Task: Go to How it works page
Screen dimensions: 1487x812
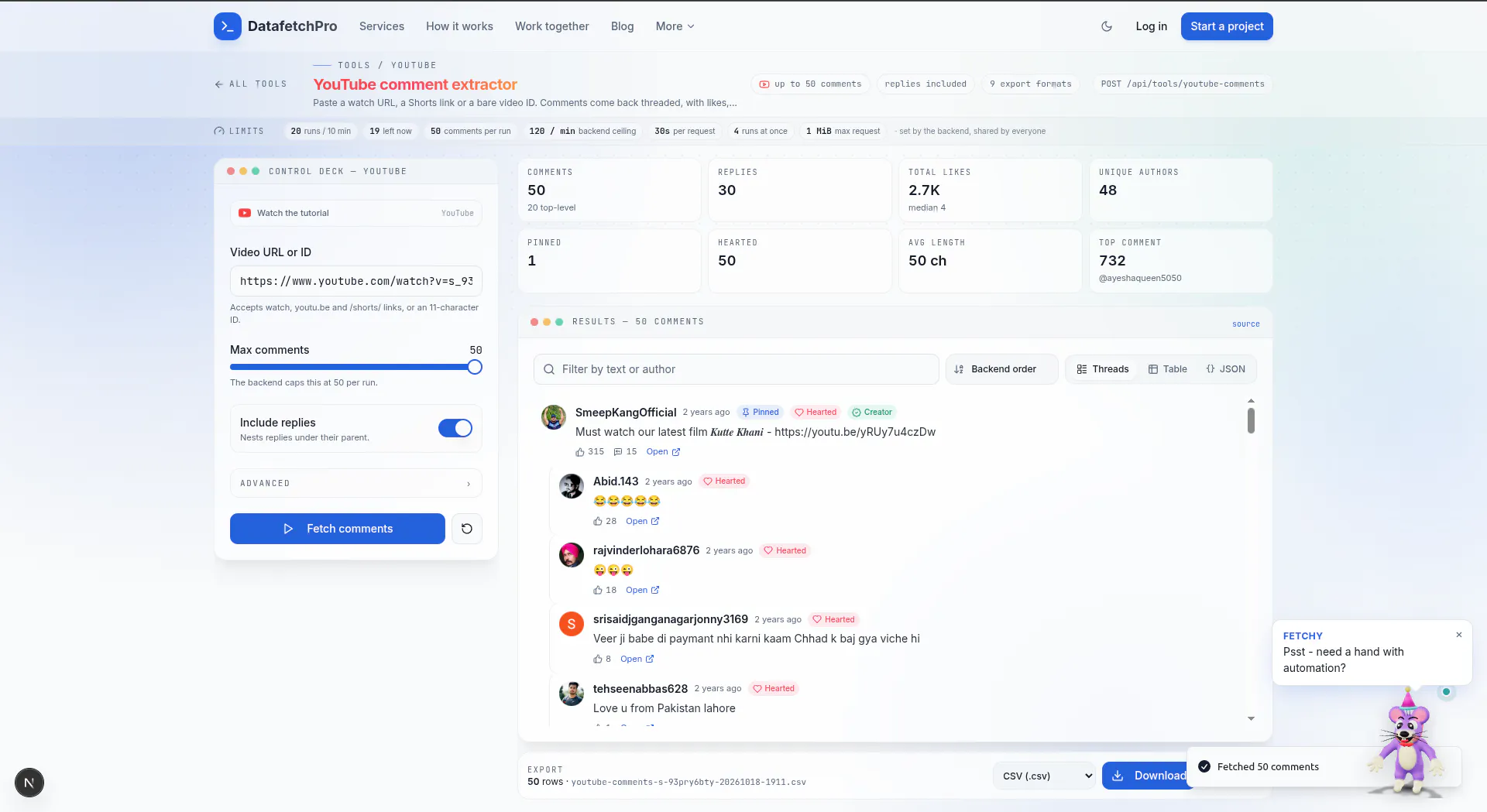Action: click(x=459, y=26)
